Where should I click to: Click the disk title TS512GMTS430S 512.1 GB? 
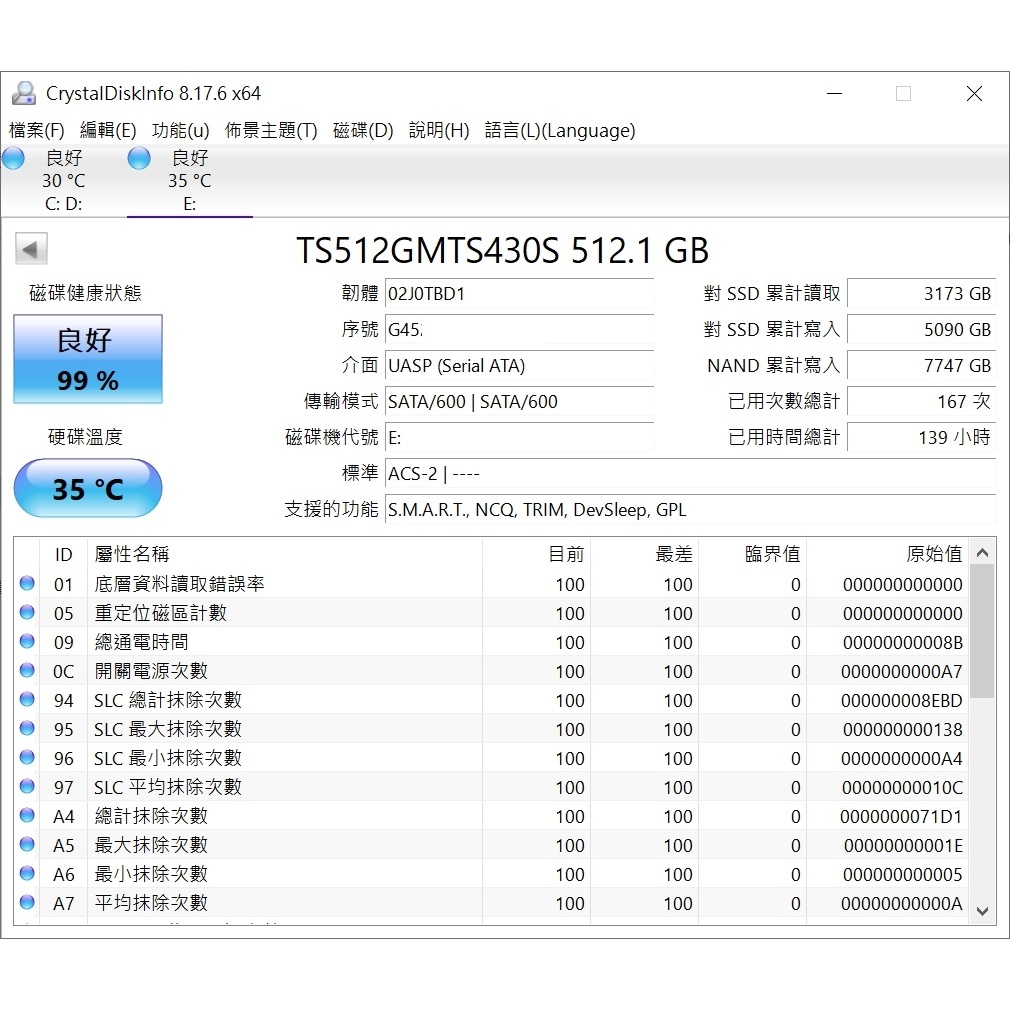point(502,250)
